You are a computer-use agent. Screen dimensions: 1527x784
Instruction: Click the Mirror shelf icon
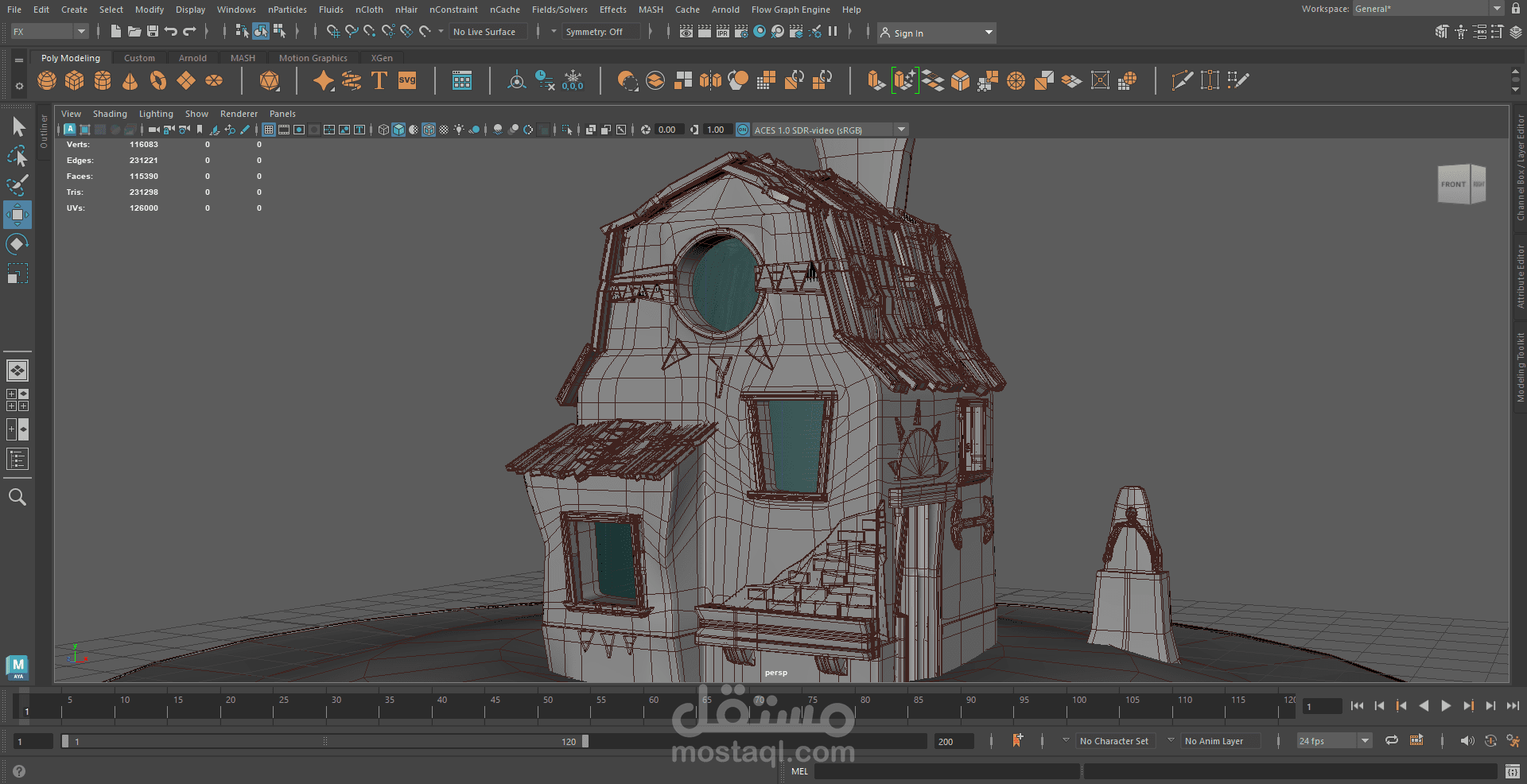tap(710, 80)
